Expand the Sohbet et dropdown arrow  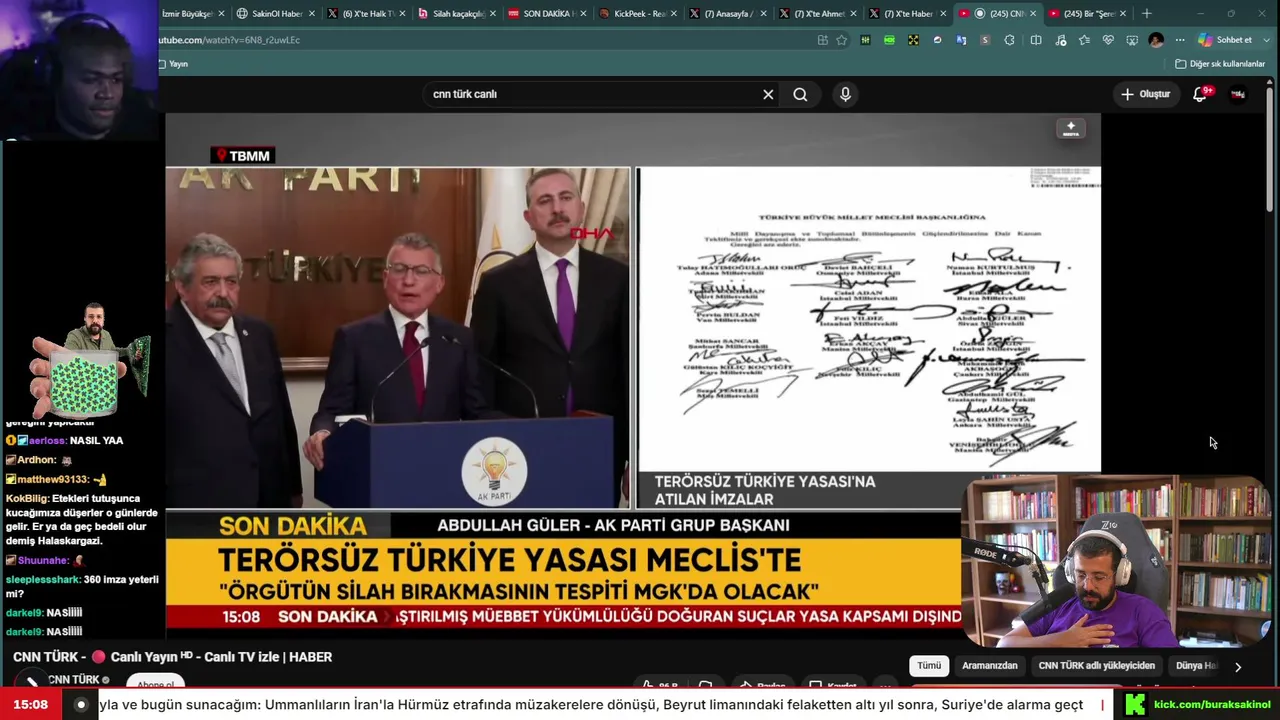(x=1265, y=40)
